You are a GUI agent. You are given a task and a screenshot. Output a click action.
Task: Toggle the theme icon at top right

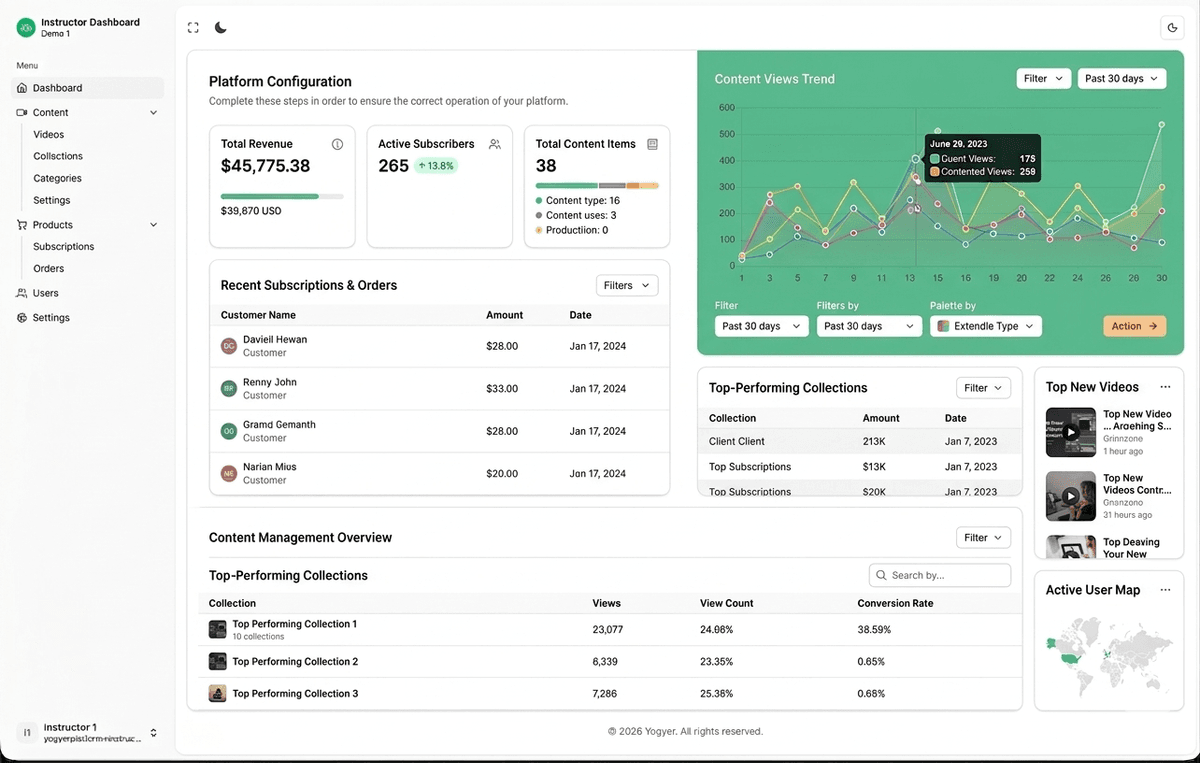(x=1172, y=27)
